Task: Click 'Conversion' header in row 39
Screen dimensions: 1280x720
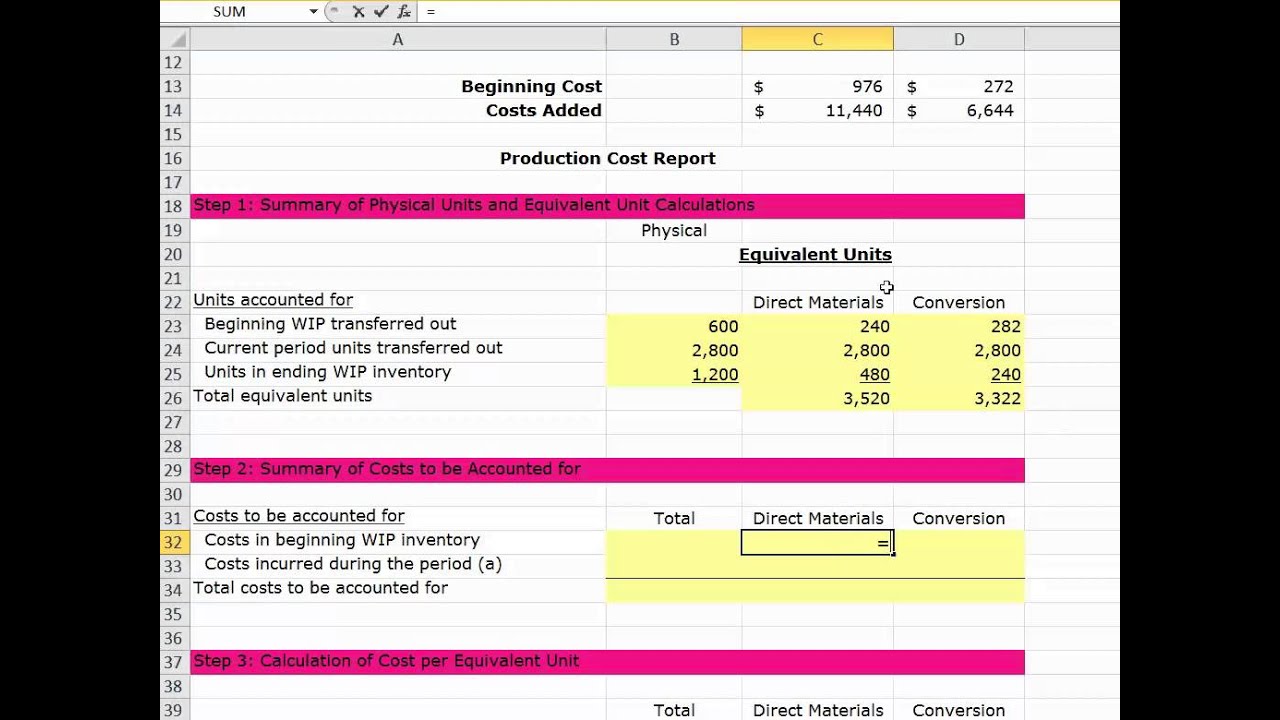Action: pyautogui.click(x=958, y=711)
